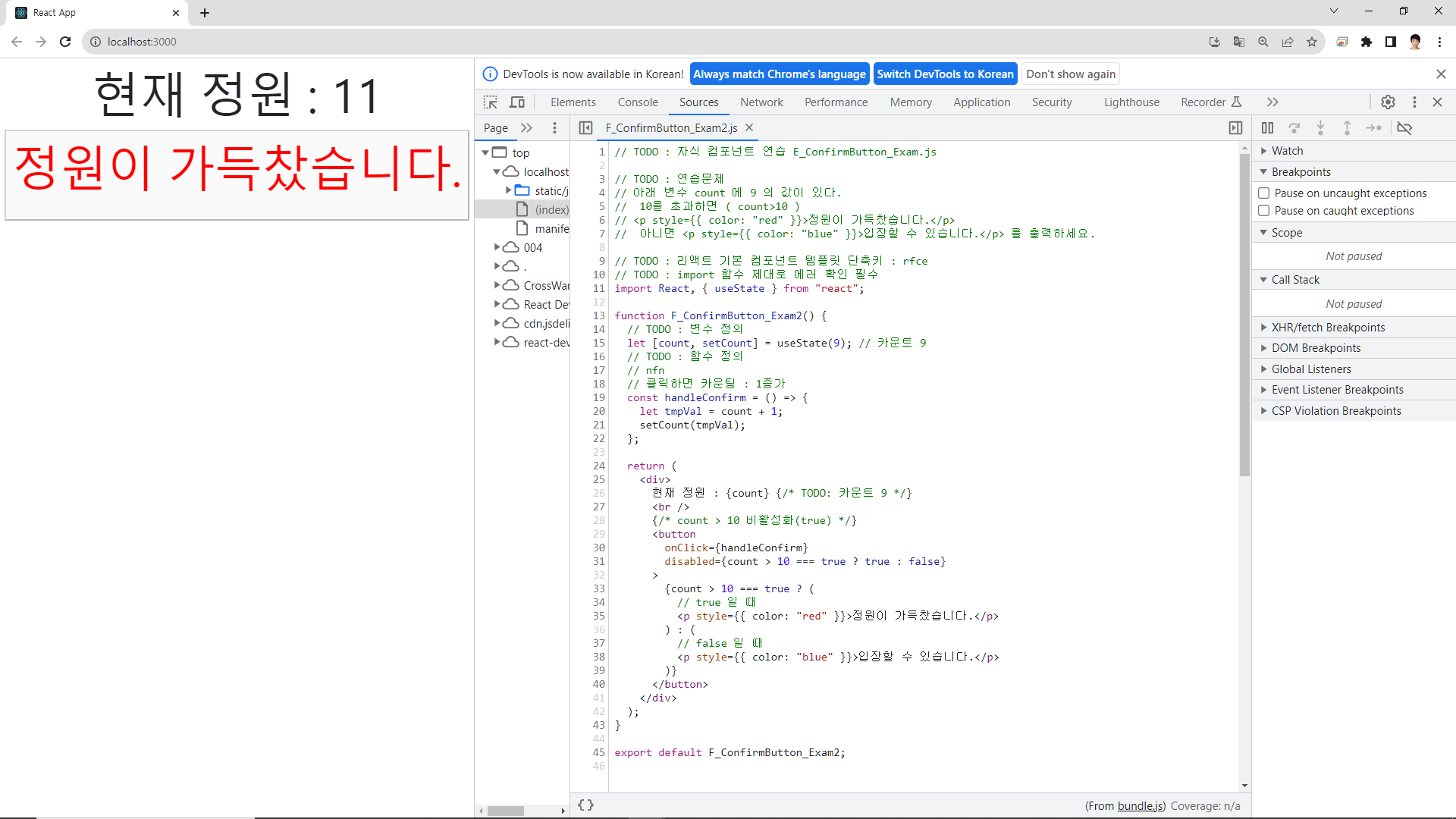Screen dimensions: 1456x819
Task: Click deactivate breakpoints icon
Action: click(1404, 128)
